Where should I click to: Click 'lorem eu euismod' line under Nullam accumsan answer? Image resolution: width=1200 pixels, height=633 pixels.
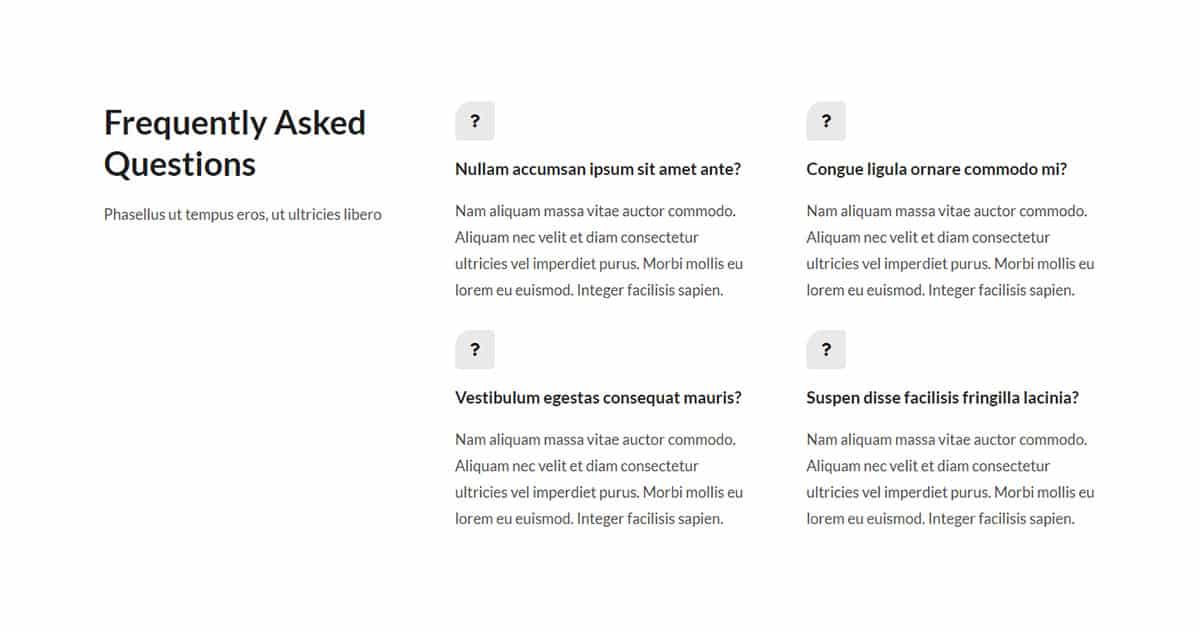(589, 290)
